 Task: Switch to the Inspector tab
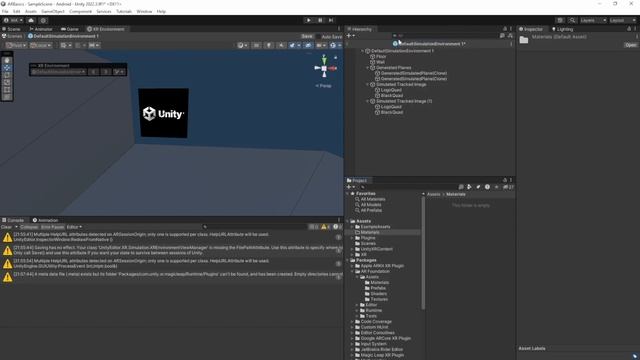coord(531,29)
